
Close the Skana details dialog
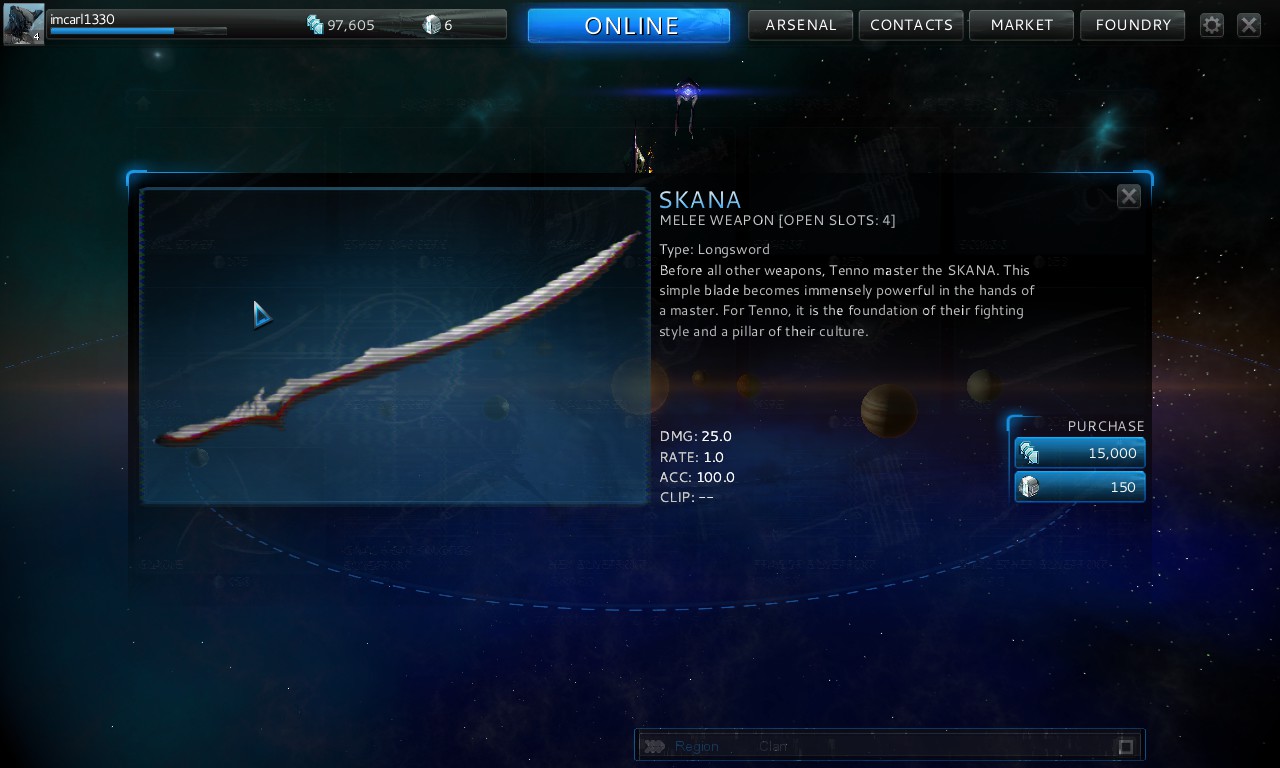pos(1129,196)
